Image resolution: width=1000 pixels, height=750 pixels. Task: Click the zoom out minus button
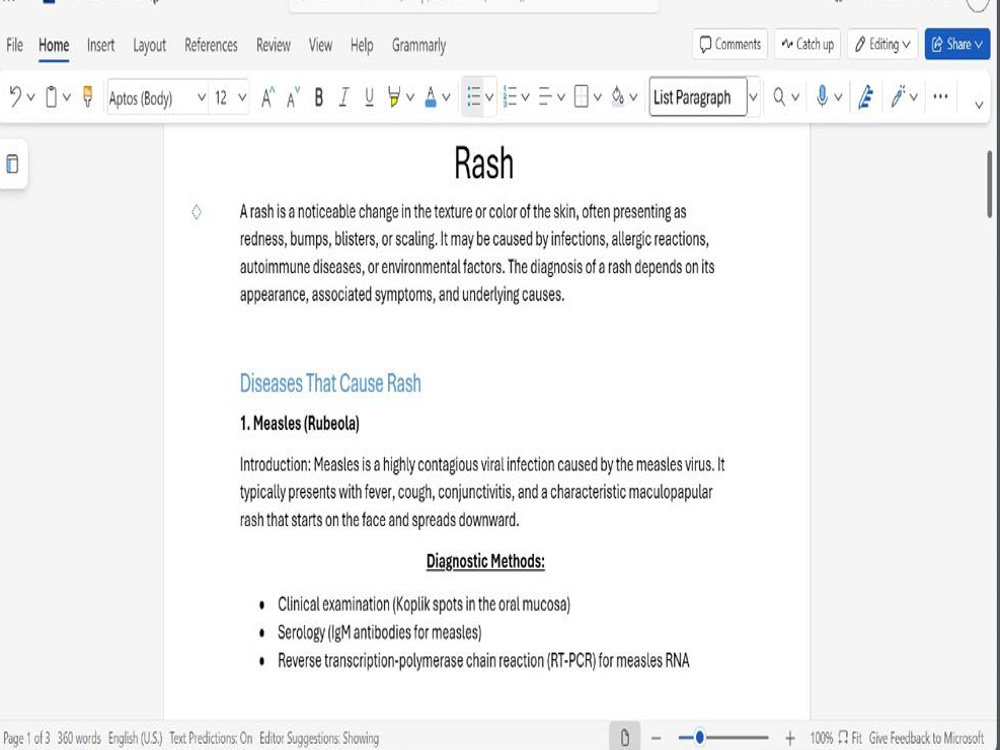point(656,738)
